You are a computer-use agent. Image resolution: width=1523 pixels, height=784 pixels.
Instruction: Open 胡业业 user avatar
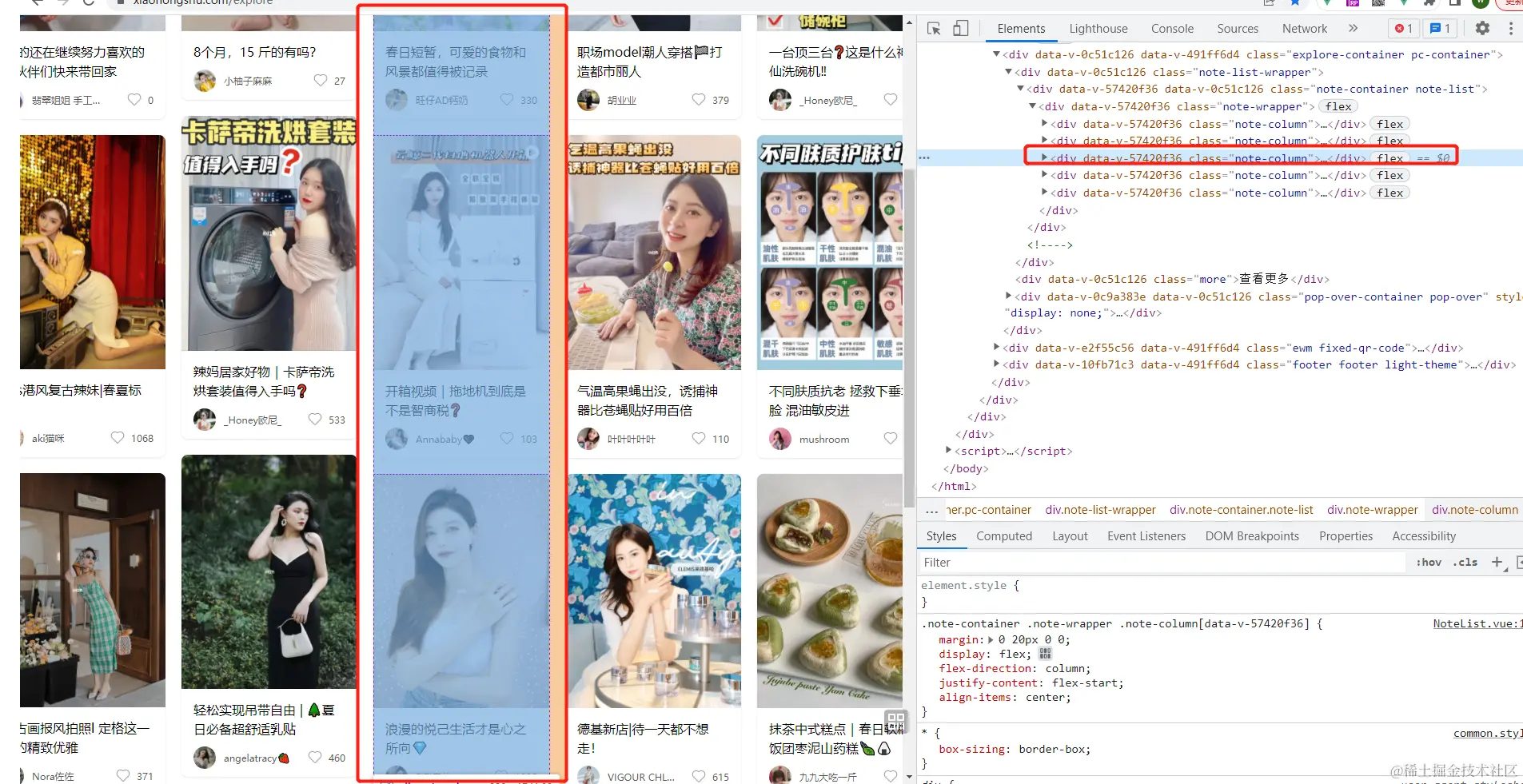pos(588,100)
